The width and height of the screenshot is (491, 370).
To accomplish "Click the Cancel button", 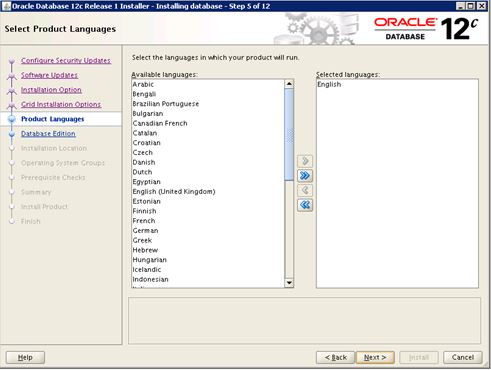I will coord(463,357).
